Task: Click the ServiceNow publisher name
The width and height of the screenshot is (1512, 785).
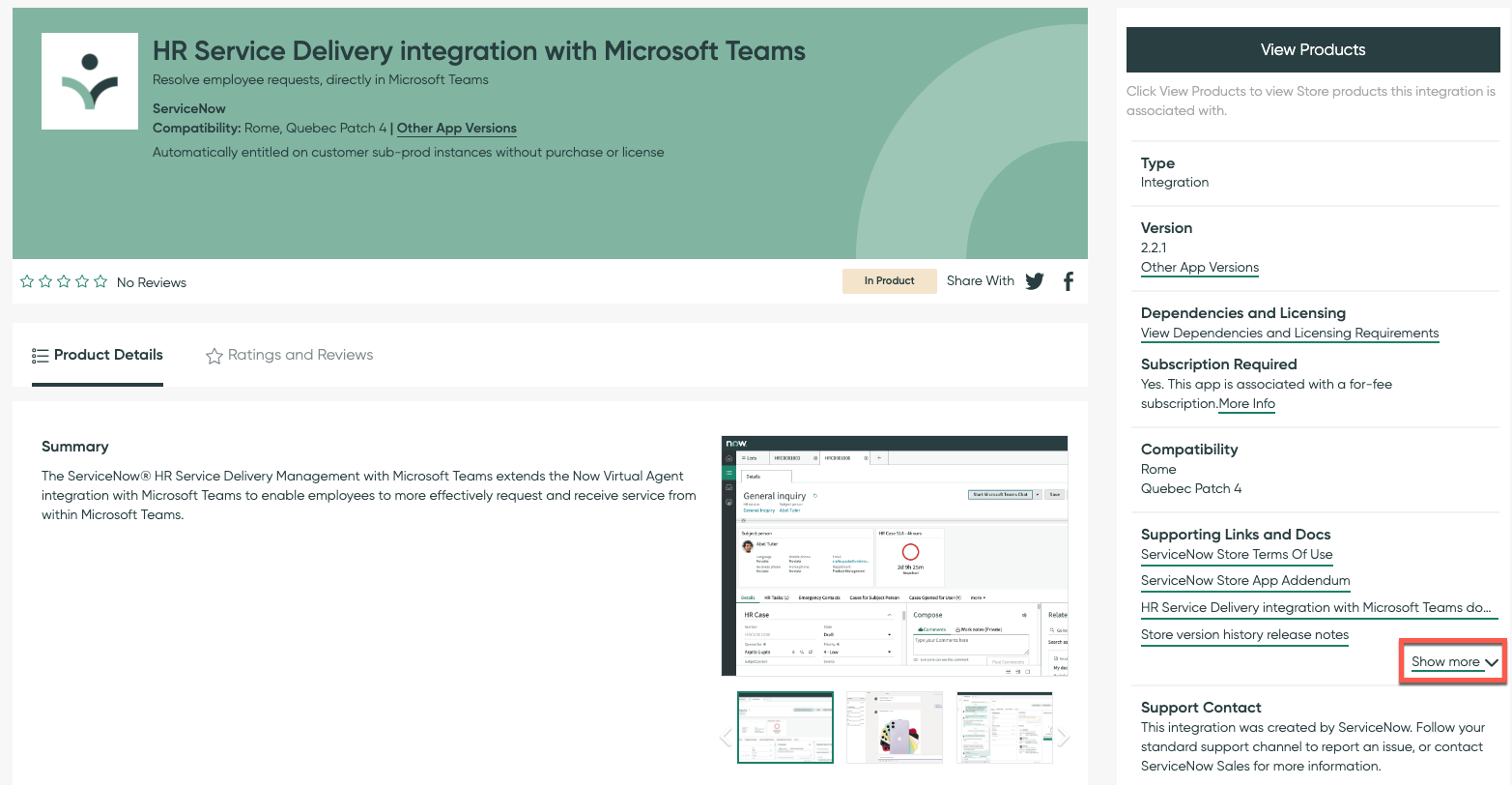Action: 189,108
